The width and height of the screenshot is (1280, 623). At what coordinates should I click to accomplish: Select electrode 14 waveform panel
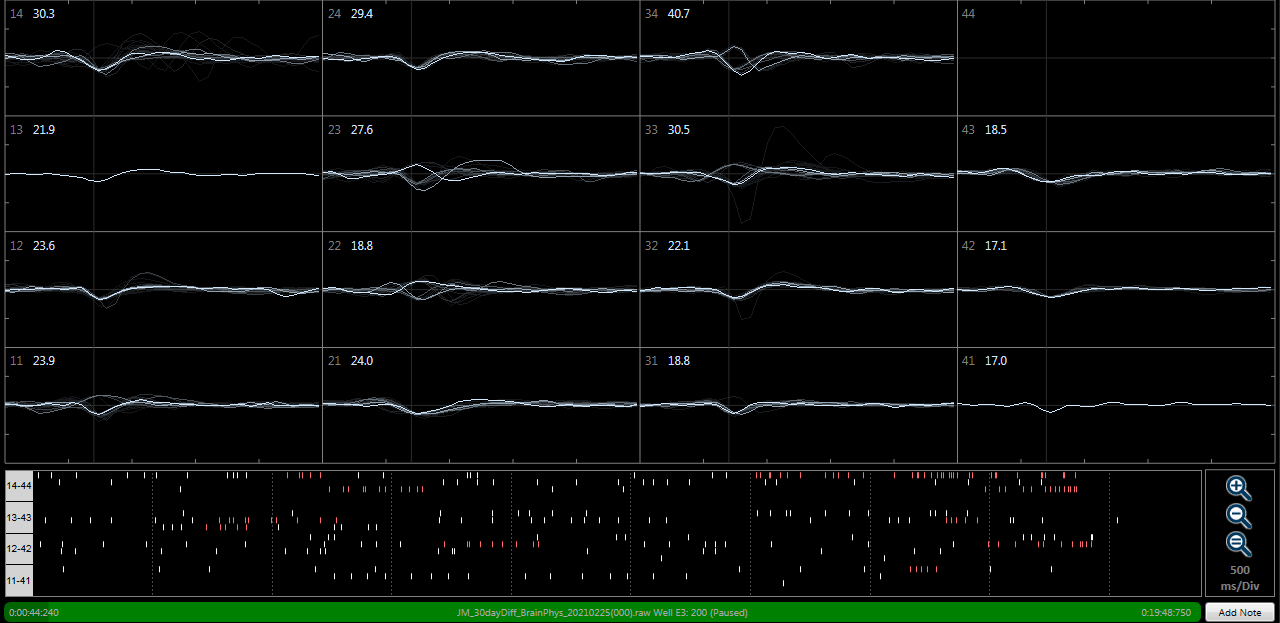click(x=163, y=58)
